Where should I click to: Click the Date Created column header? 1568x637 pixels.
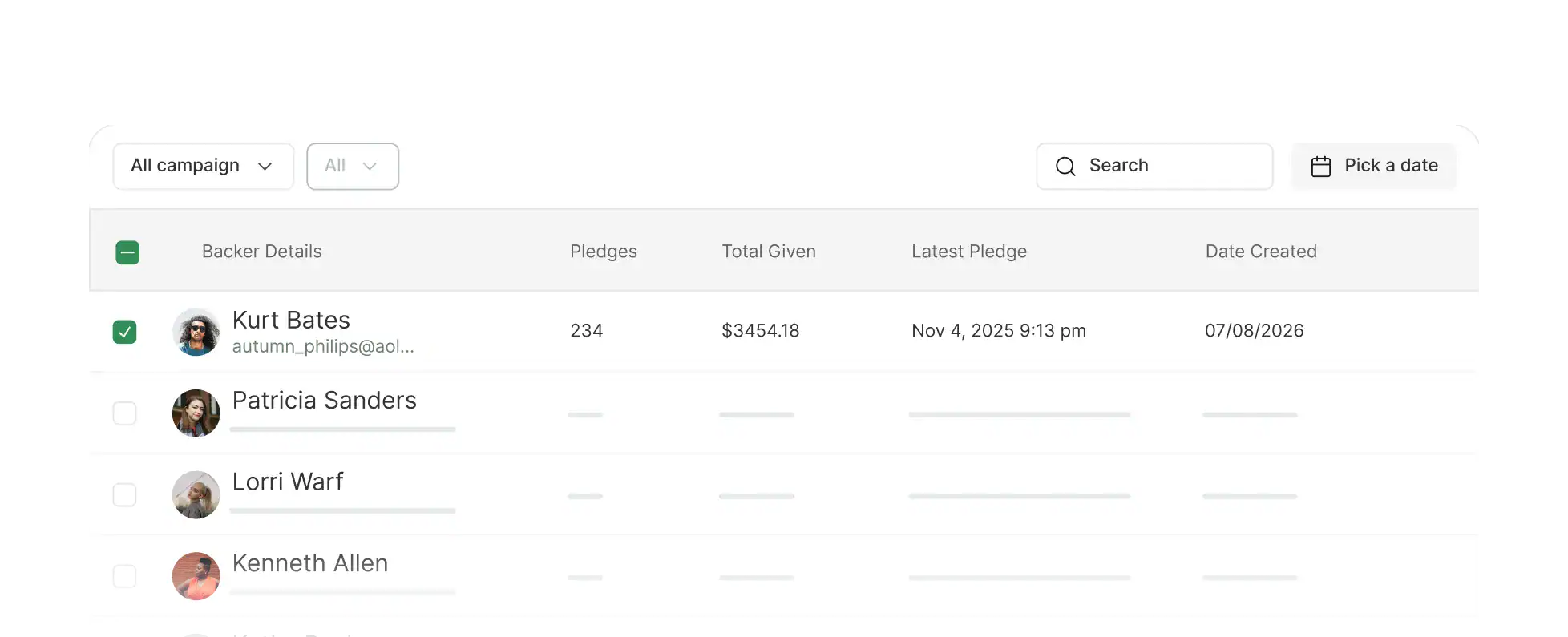click(1260, 252)
